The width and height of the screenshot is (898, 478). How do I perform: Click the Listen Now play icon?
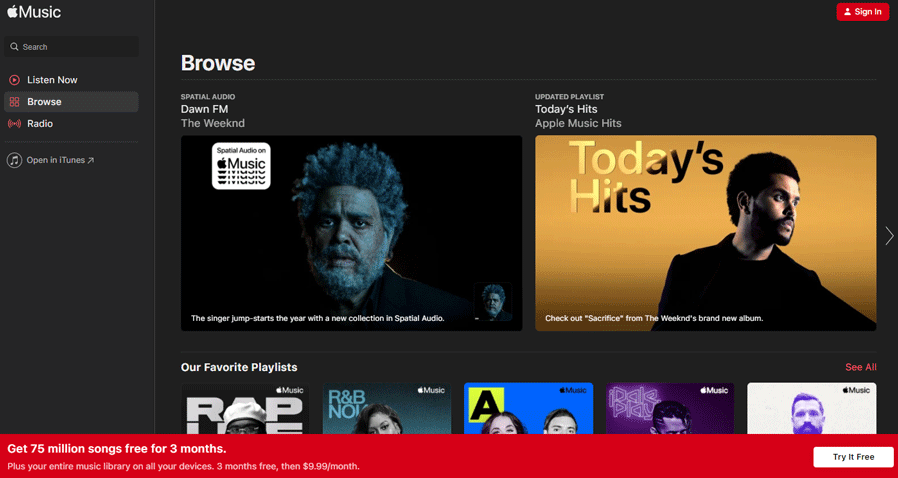point(14,80)
